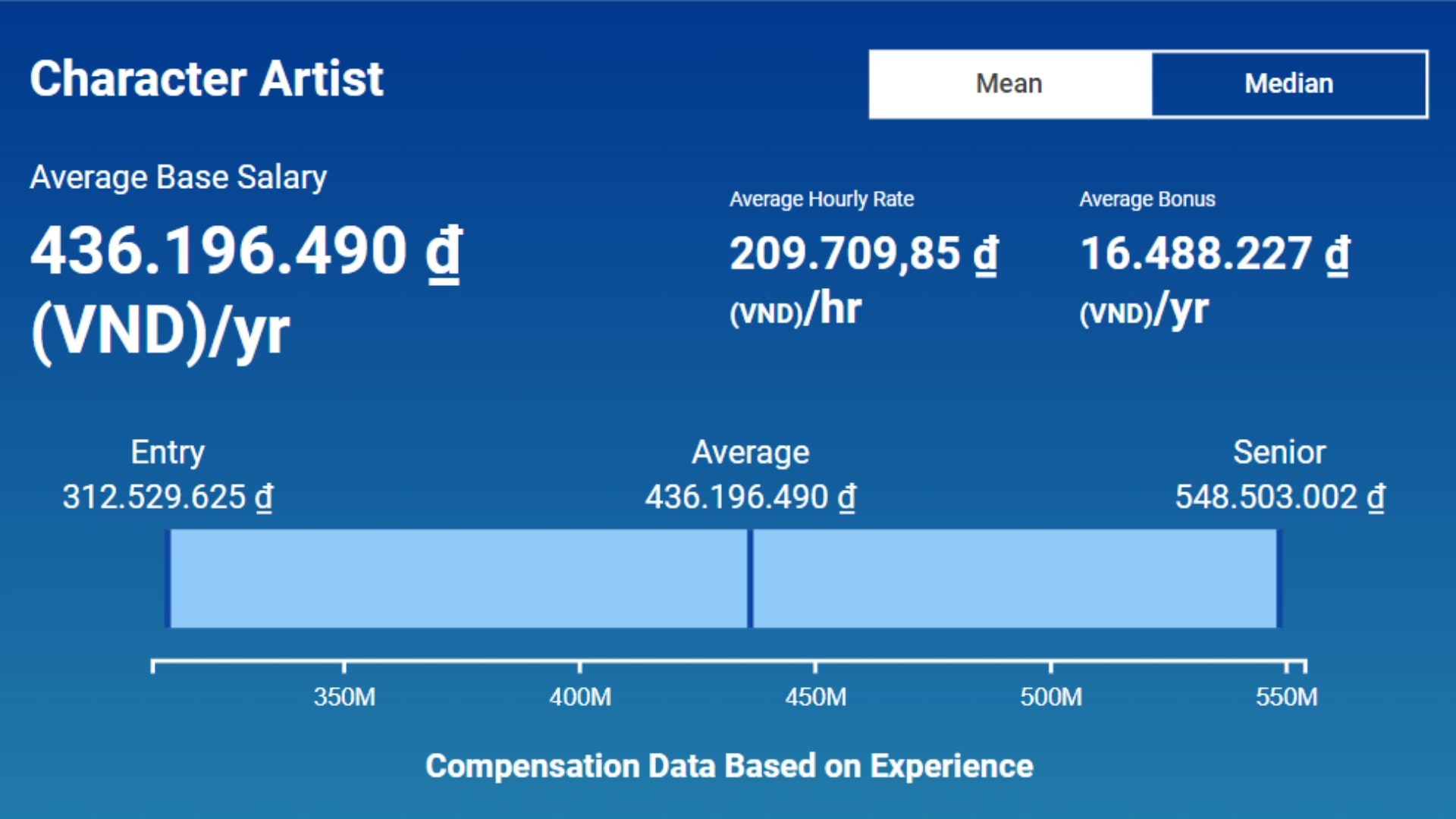
Task: Click the Average Base Salary label
Action: [178, 177]
